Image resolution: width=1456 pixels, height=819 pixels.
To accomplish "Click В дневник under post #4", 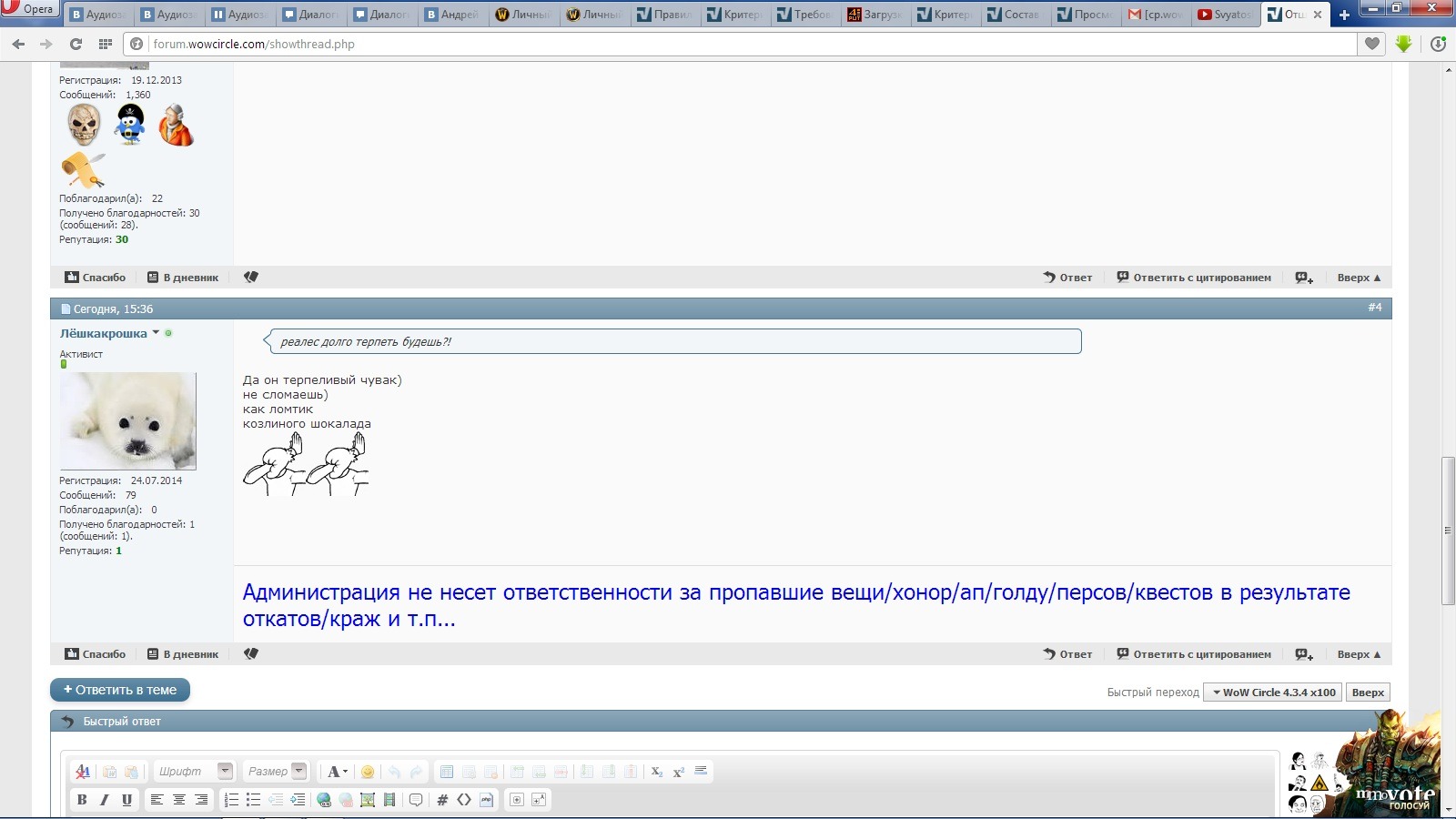I will click(183, 654).
